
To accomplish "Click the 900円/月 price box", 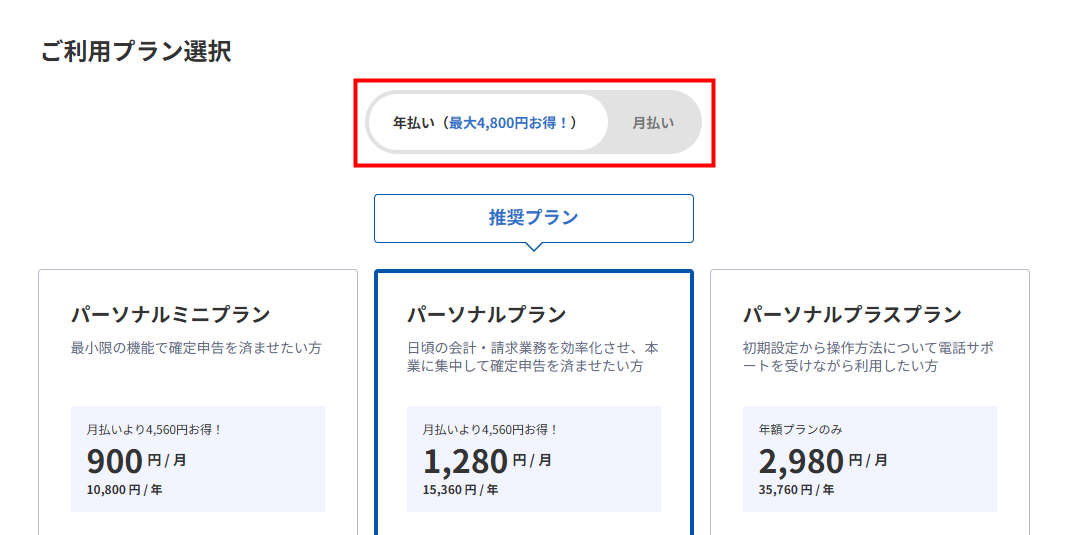I will coord(198,459).
